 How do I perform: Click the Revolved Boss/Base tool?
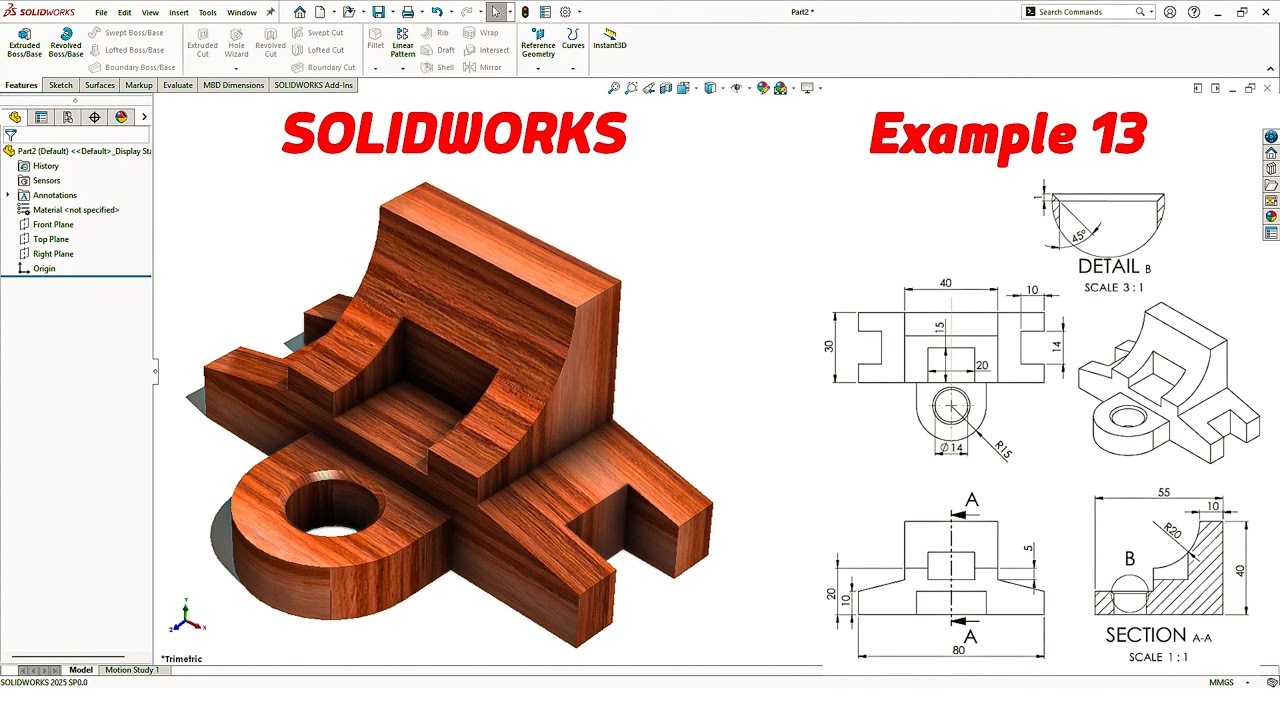(x=66, y=43)
